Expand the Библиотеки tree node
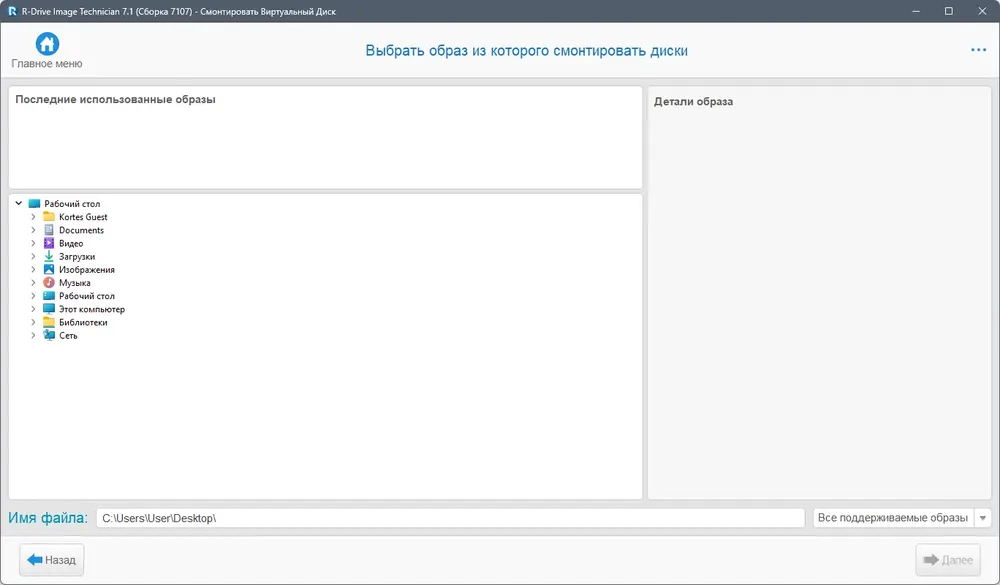The height and width of the screenshot is (585, 1000). coord(33,323)
